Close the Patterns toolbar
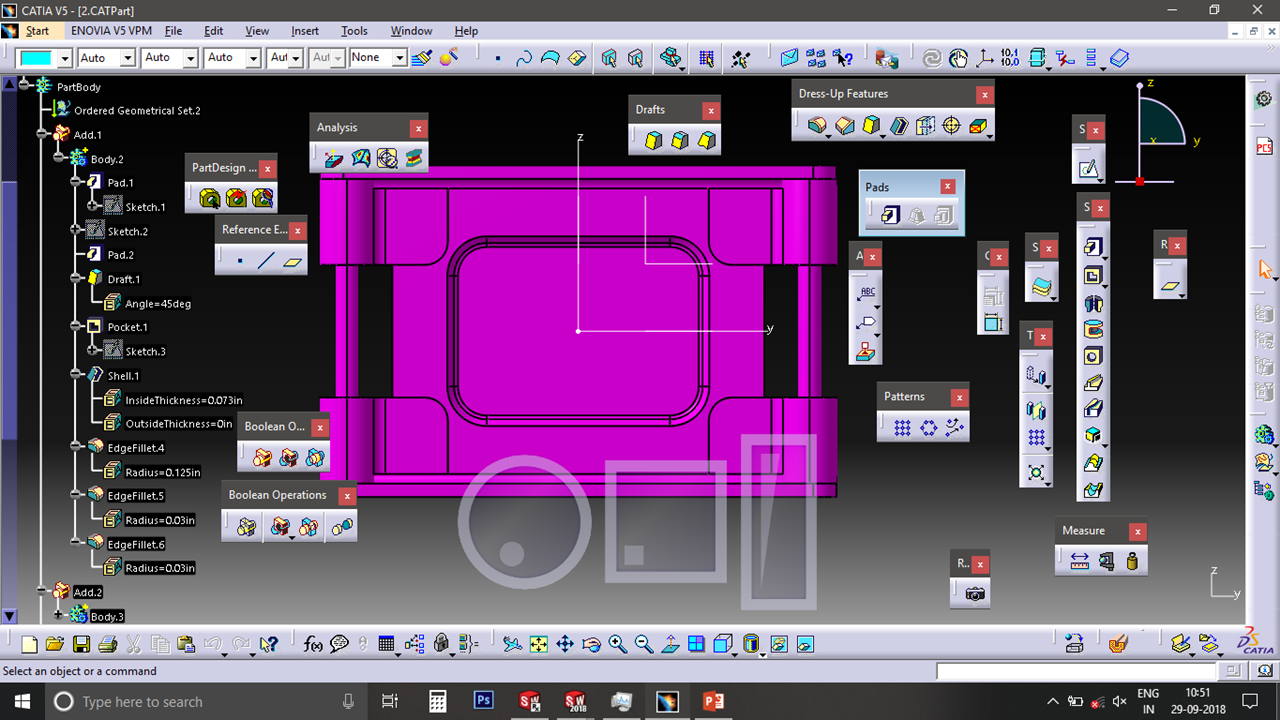Image resolution: width=1280 pixels, height=720 pixels. [959, 398]
